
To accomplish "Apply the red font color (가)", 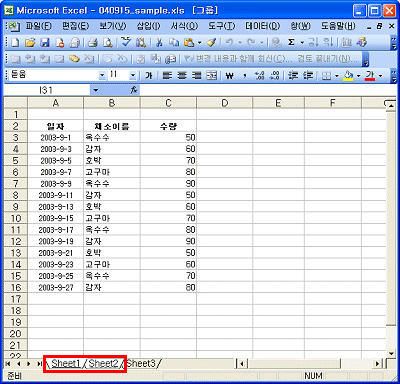I will [370, 76].
